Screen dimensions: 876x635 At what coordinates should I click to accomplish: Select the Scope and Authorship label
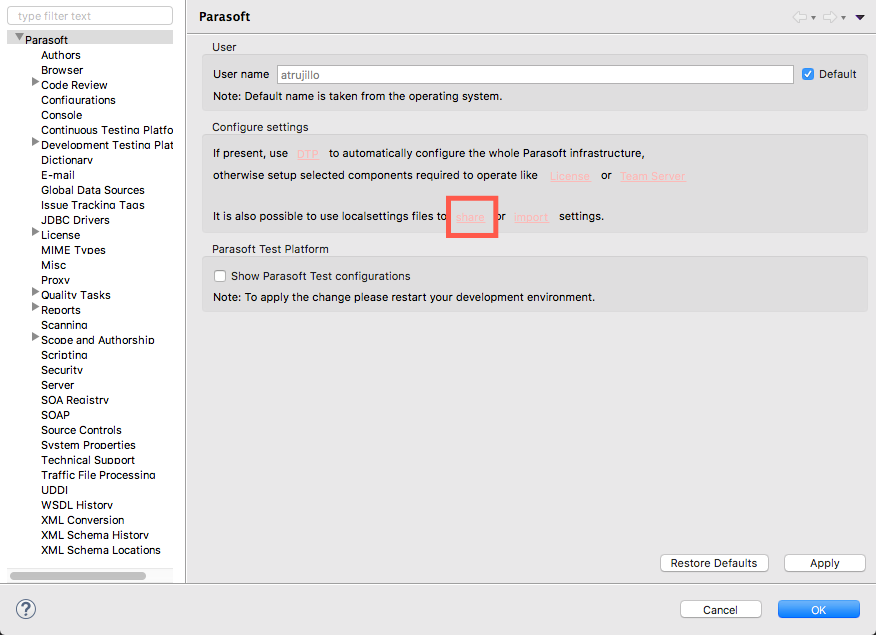pos(98,340)
